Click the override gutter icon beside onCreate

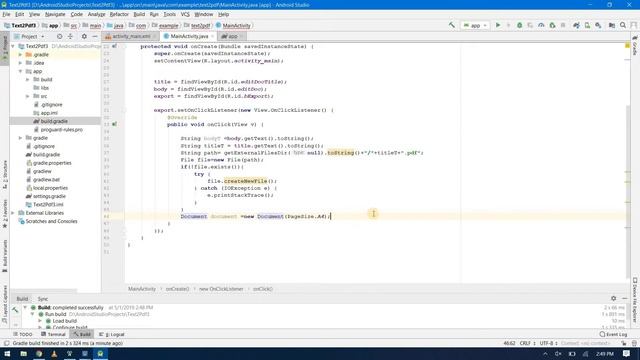tap(115, 46)
